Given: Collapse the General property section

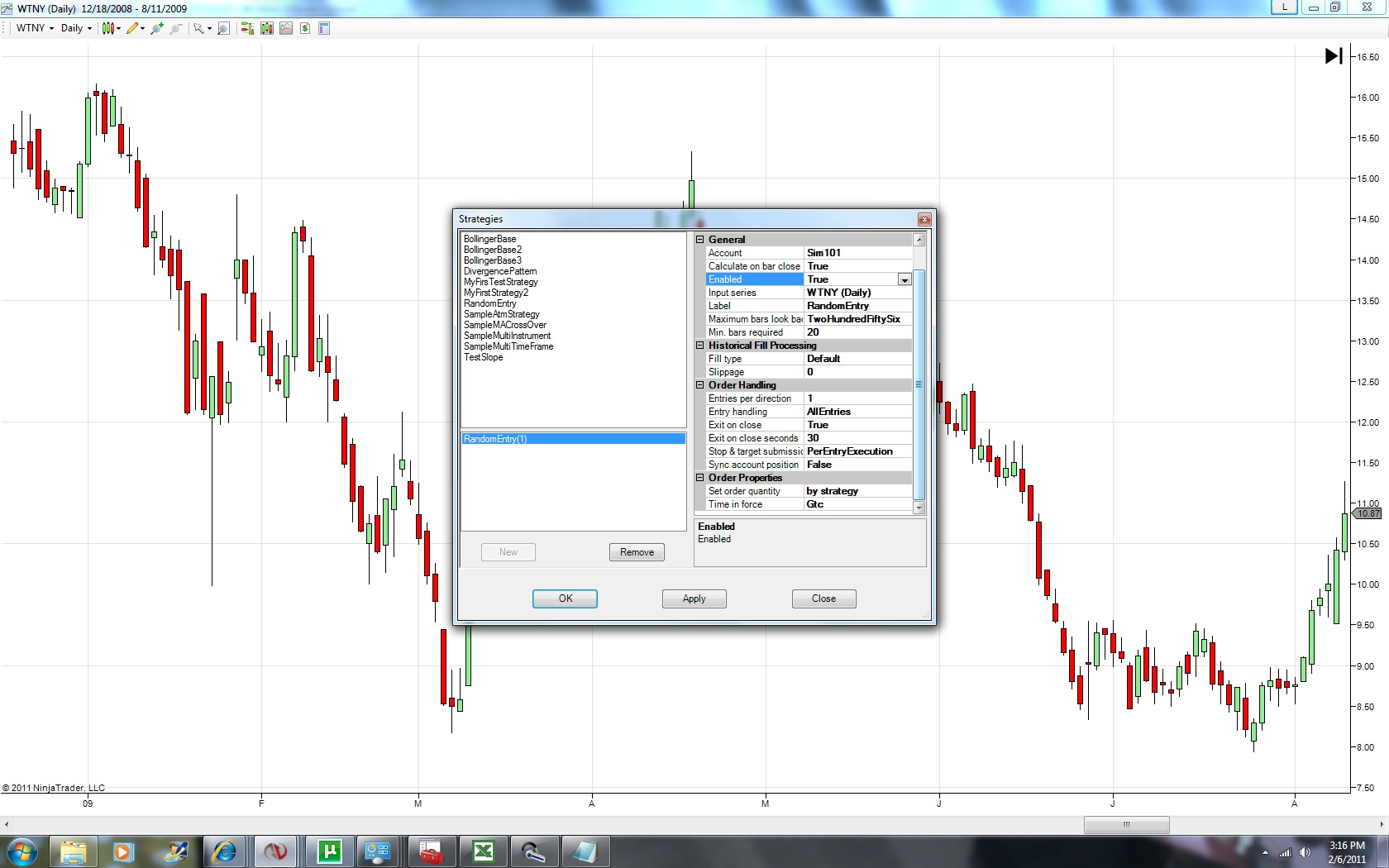Looking at the screenshot, I should pos(700,240).
